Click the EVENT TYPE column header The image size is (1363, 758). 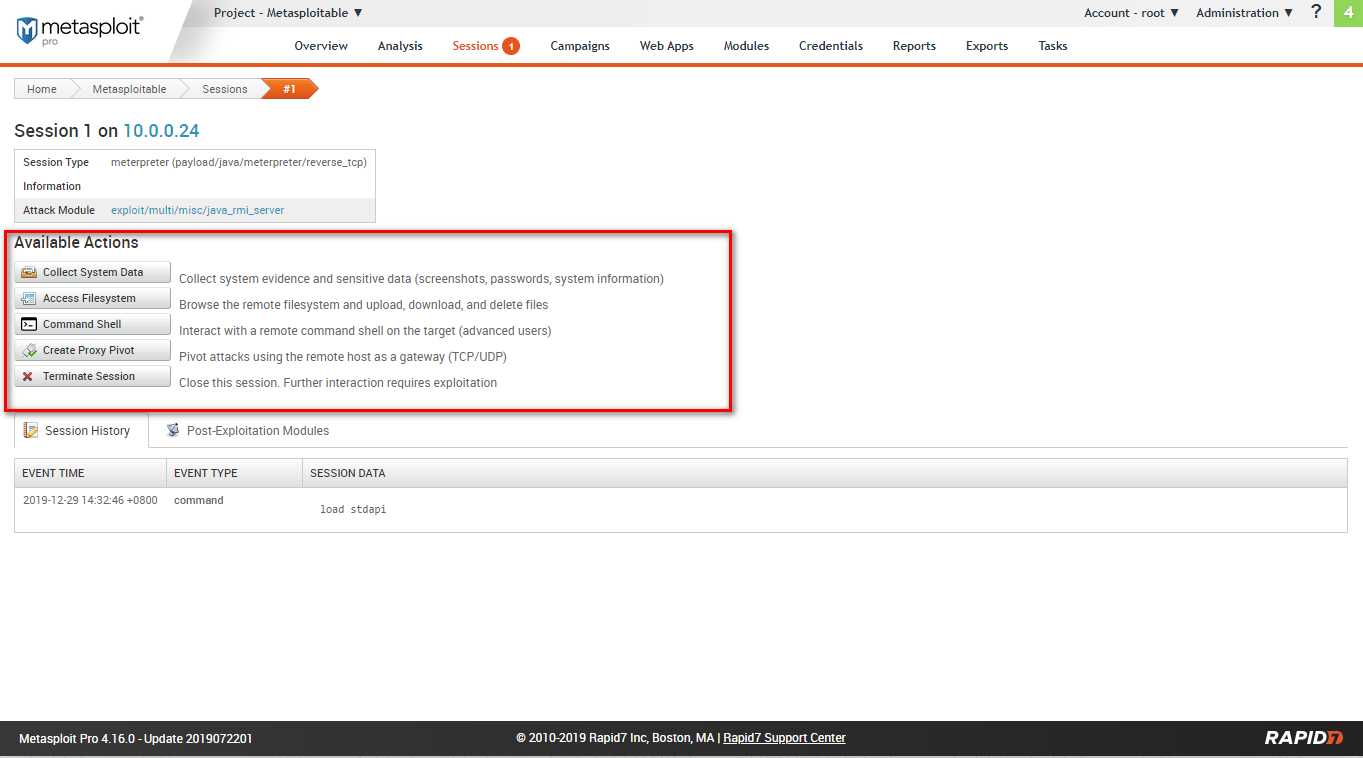pyautogui.click(x=235, y=473)
